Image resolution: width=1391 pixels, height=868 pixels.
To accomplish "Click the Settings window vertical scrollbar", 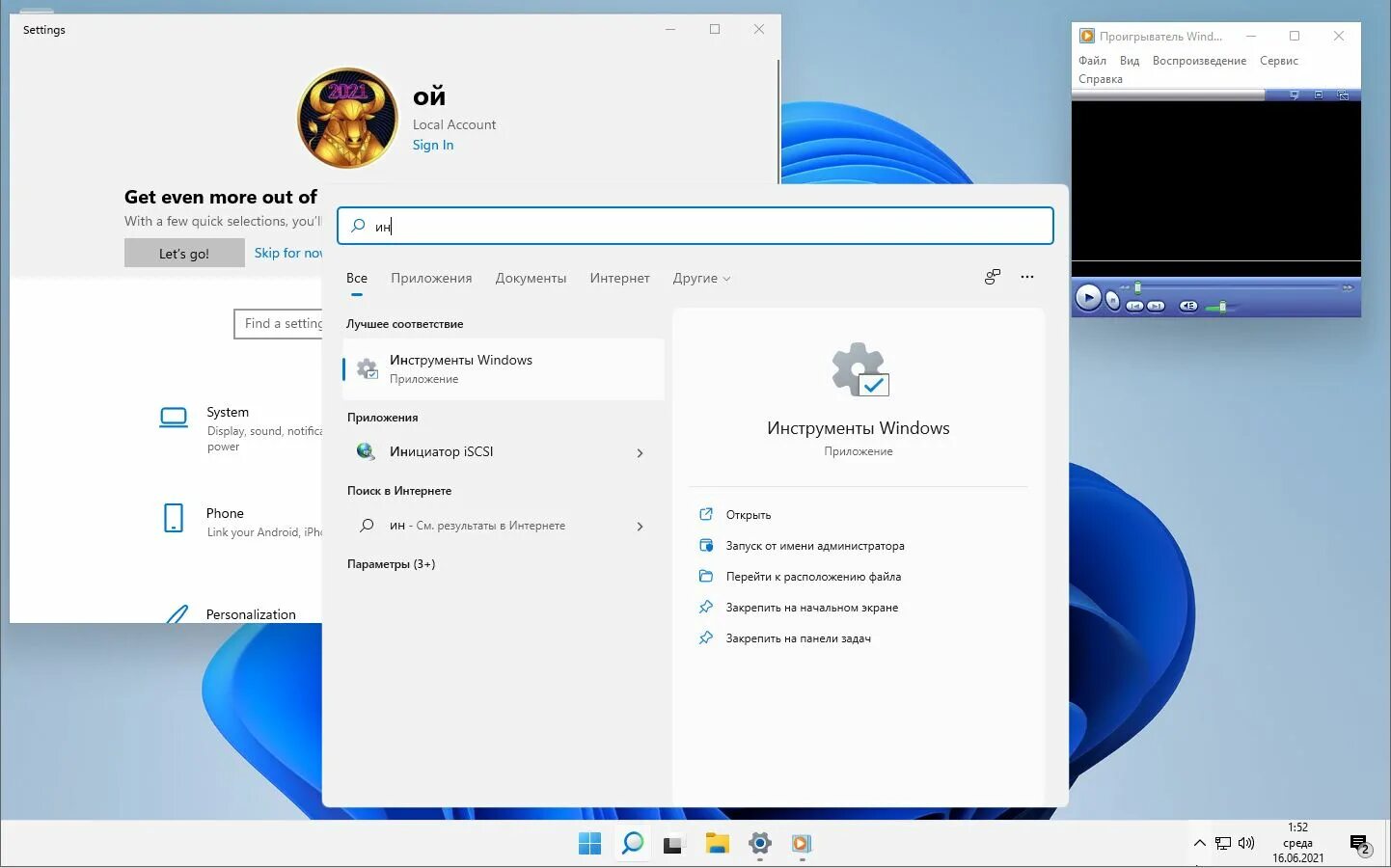I will [x=777, y=121].
